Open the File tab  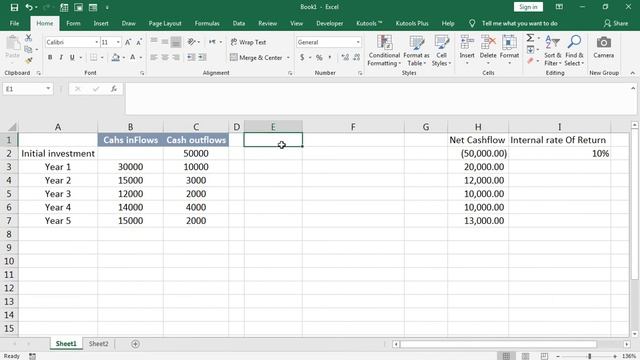click(14, 24)
